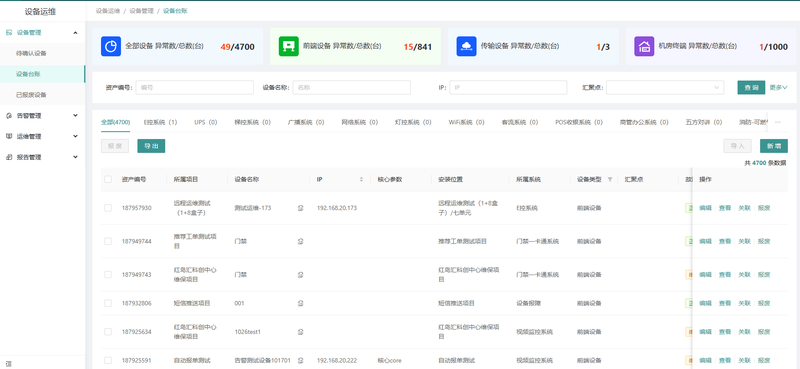Click 设备运维 in the breadcrumb

(108, 11)
